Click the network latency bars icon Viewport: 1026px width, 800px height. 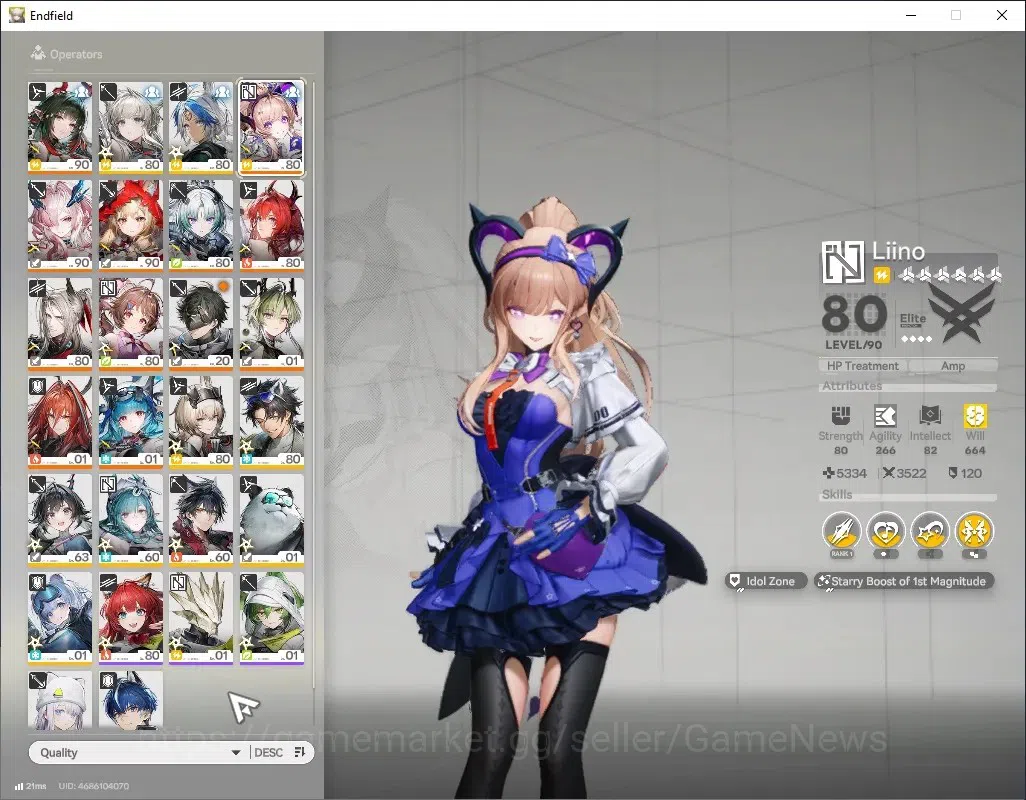pyautogui.click(x=19, y=786)
